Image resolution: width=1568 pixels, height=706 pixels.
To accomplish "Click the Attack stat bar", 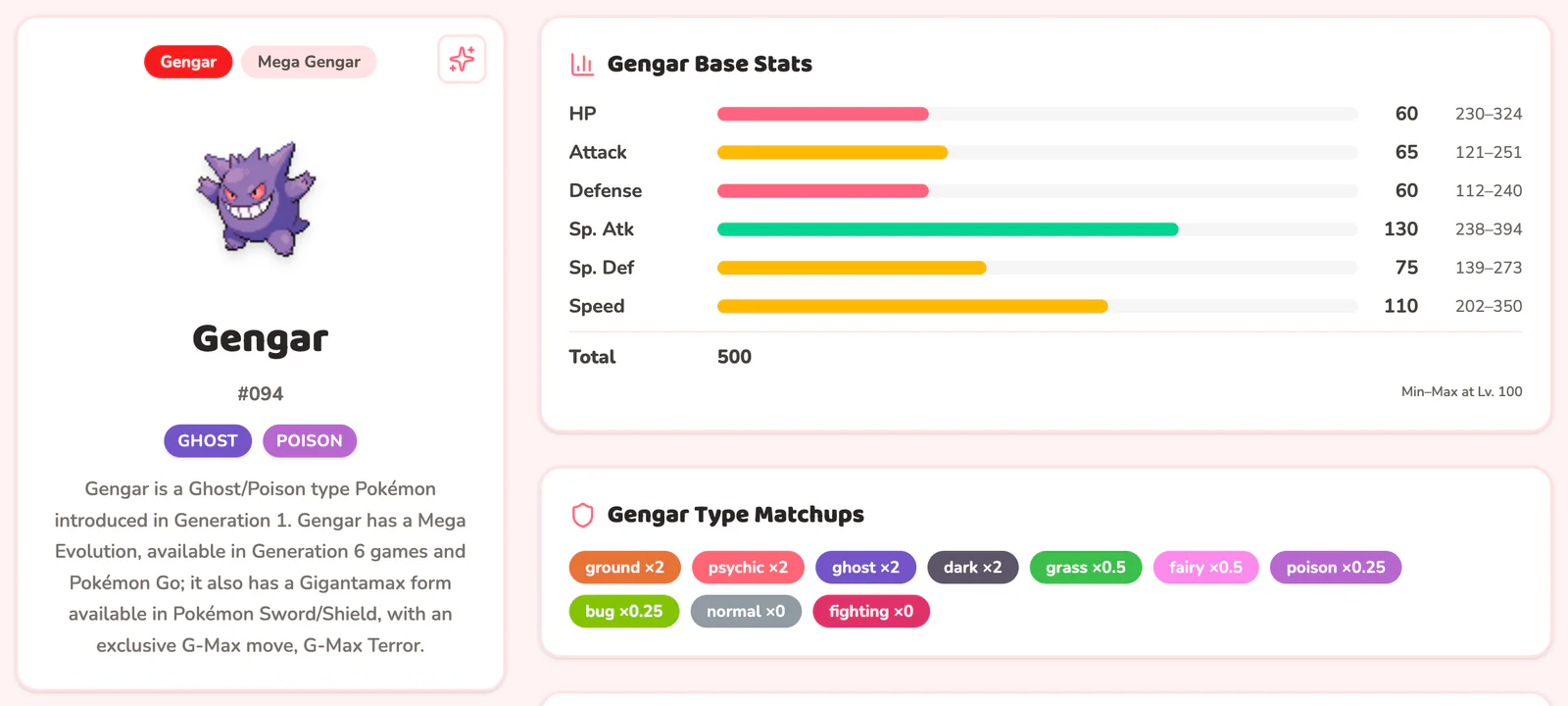I will 1038,152.
